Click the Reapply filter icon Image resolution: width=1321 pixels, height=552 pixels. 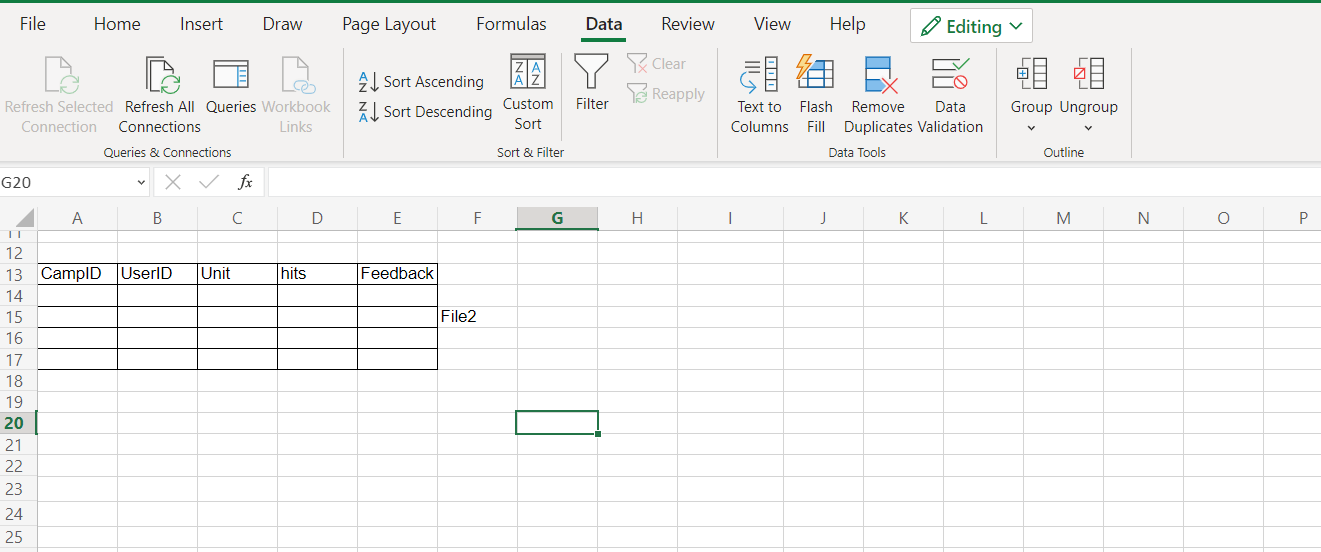[x=638, y=94]
